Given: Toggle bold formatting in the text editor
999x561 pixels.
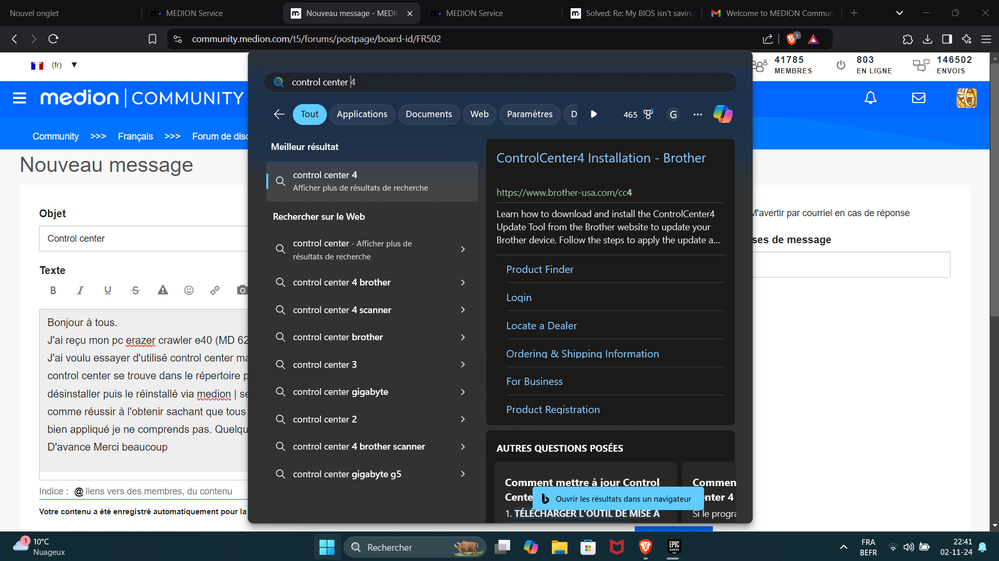Looking at the screenshot, I should tap(53, 291).
